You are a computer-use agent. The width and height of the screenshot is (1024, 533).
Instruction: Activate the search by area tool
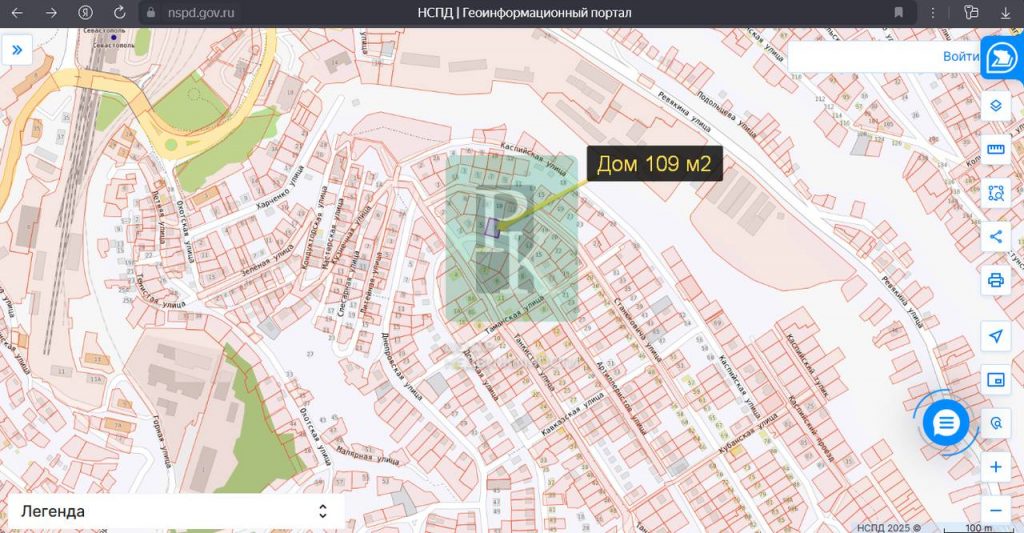click(x=996, y=193)
